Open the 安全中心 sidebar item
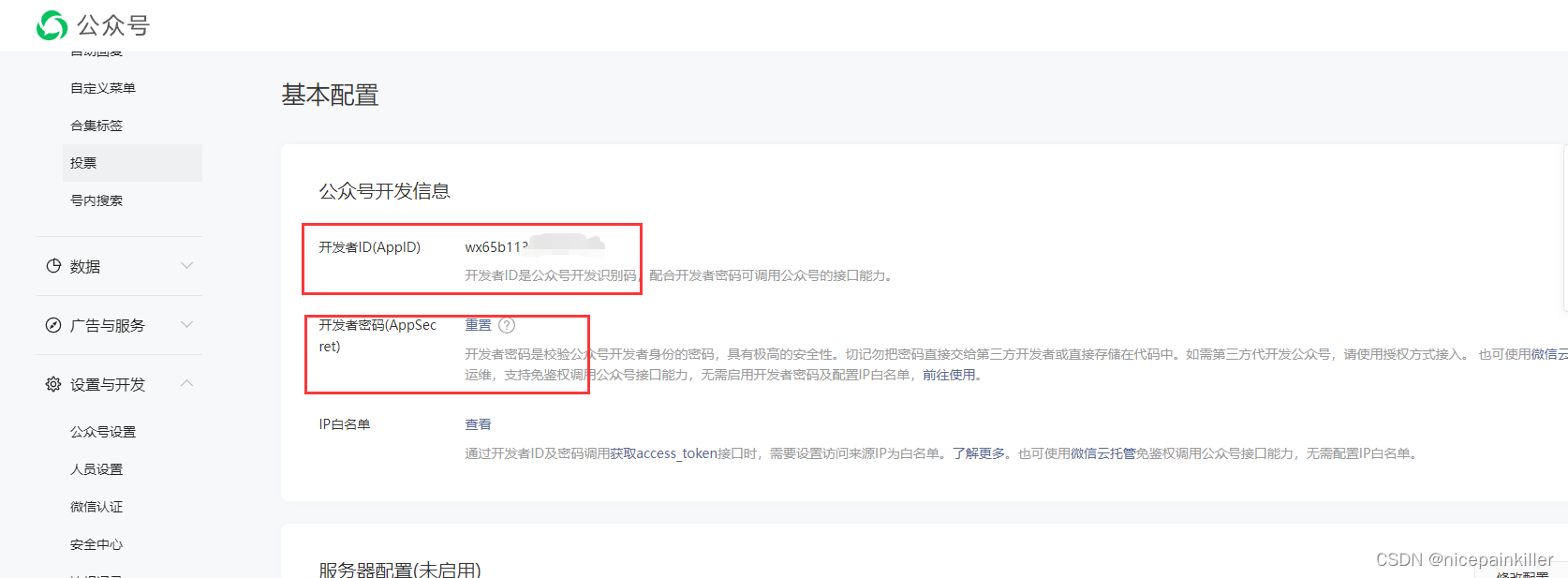1568x578 pixels. click(96, 544)
